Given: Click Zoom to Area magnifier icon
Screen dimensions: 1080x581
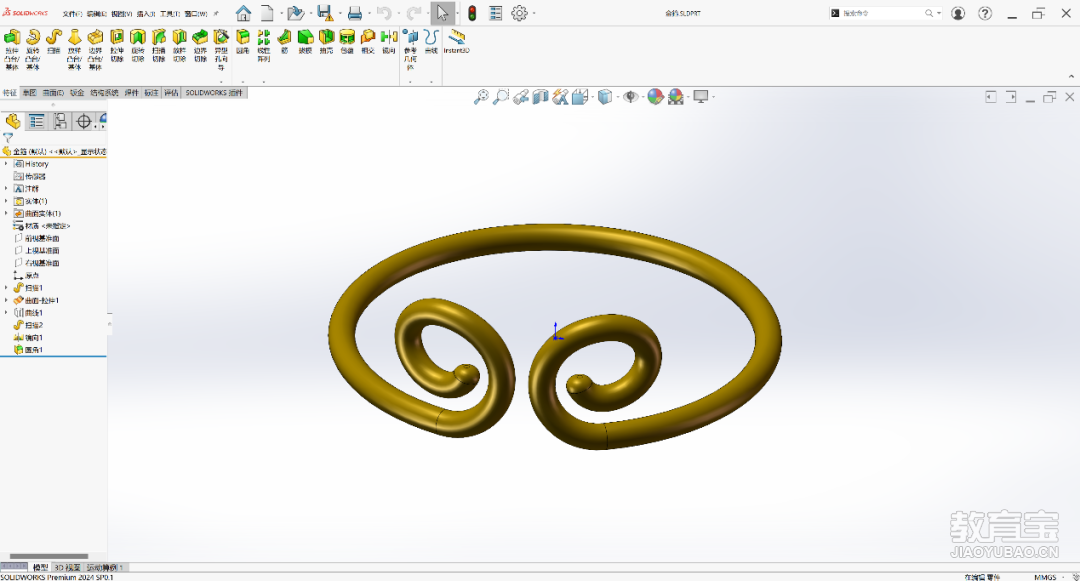Looking at the screenshot, I should click(501, 97).
